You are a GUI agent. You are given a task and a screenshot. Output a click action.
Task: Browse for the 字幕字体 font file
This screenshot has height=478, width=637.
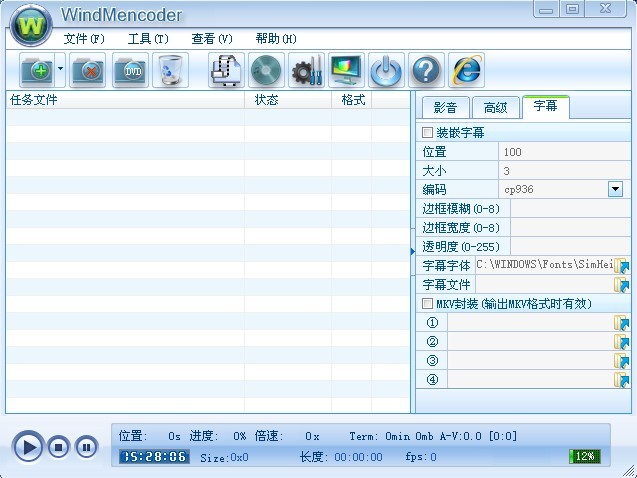tap(622, 266)
